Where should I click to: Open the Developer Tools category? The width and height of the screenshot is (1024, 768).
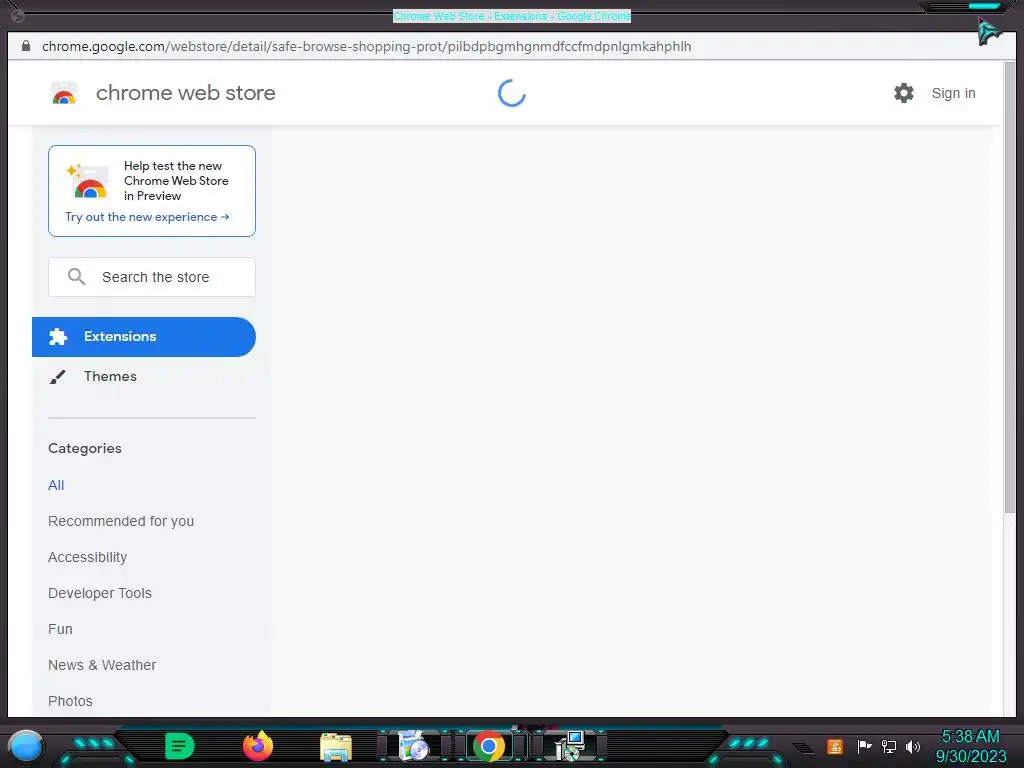tap(100, 593)
